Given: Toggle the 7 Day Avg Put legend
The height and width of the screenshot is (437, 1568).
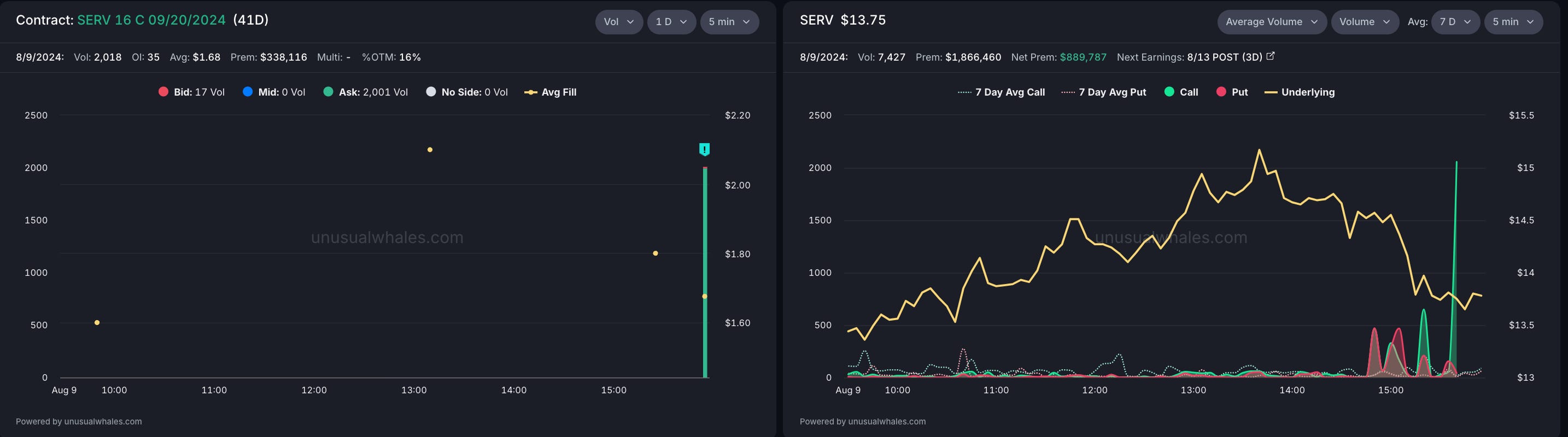Looking at the screenshot, I should coord(1104,92).
